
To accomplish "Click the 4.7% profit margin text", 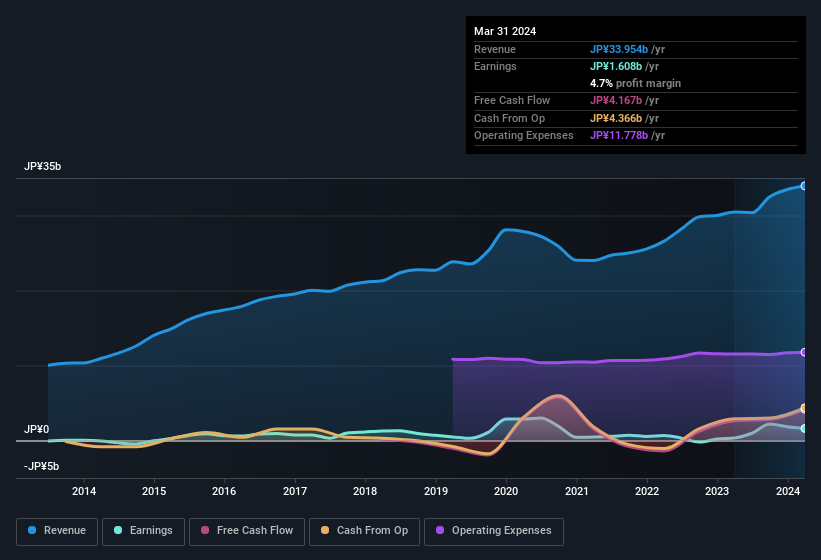I will point(636,83).
